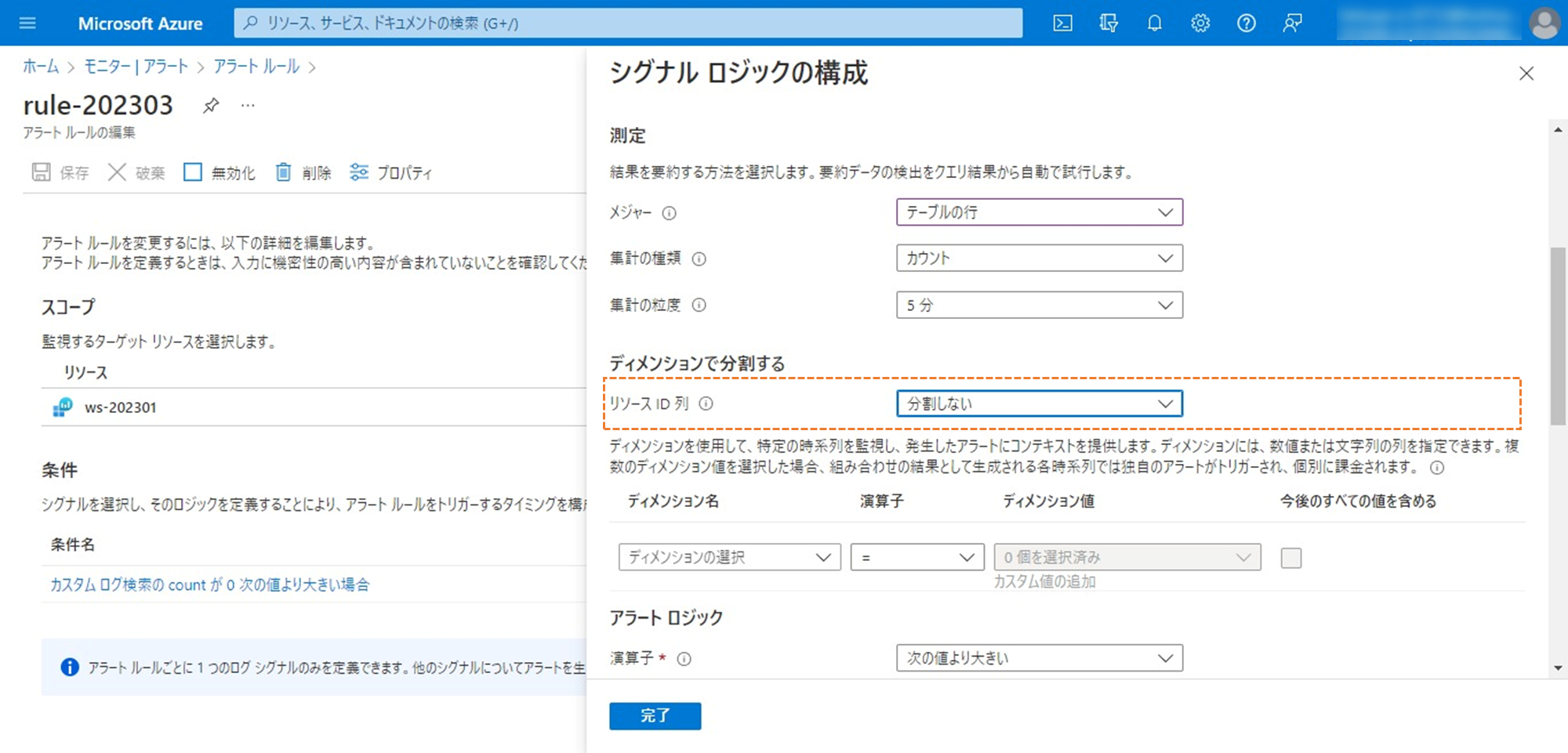Show info tooltip for 集計の粒度
Screen dimensions: 1568x753
699,305
